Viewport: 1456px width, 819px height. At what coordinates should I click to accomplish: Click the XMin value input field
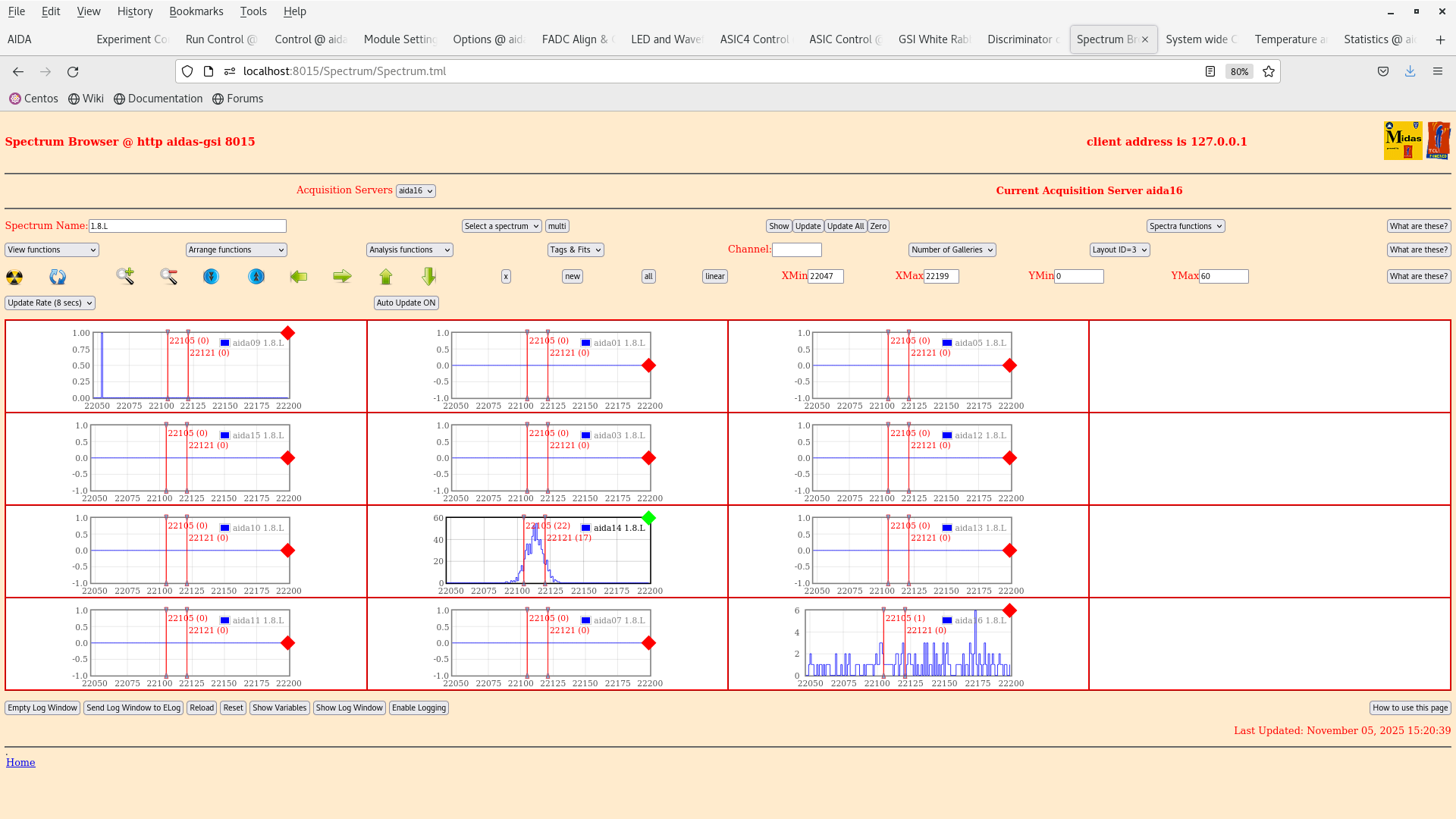pyautogui.click(x=826, y=276)
